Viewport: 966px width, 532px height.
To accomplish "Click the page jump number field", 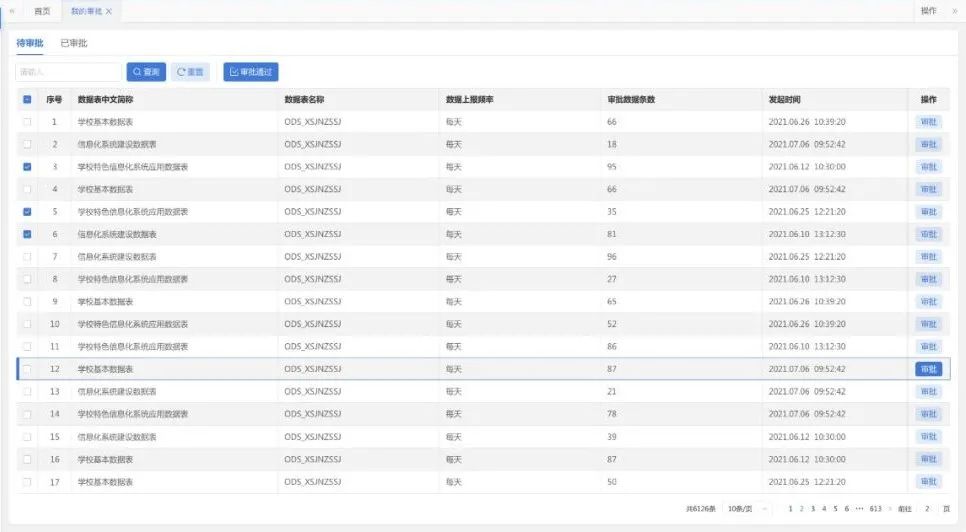I will click(928, 508).
